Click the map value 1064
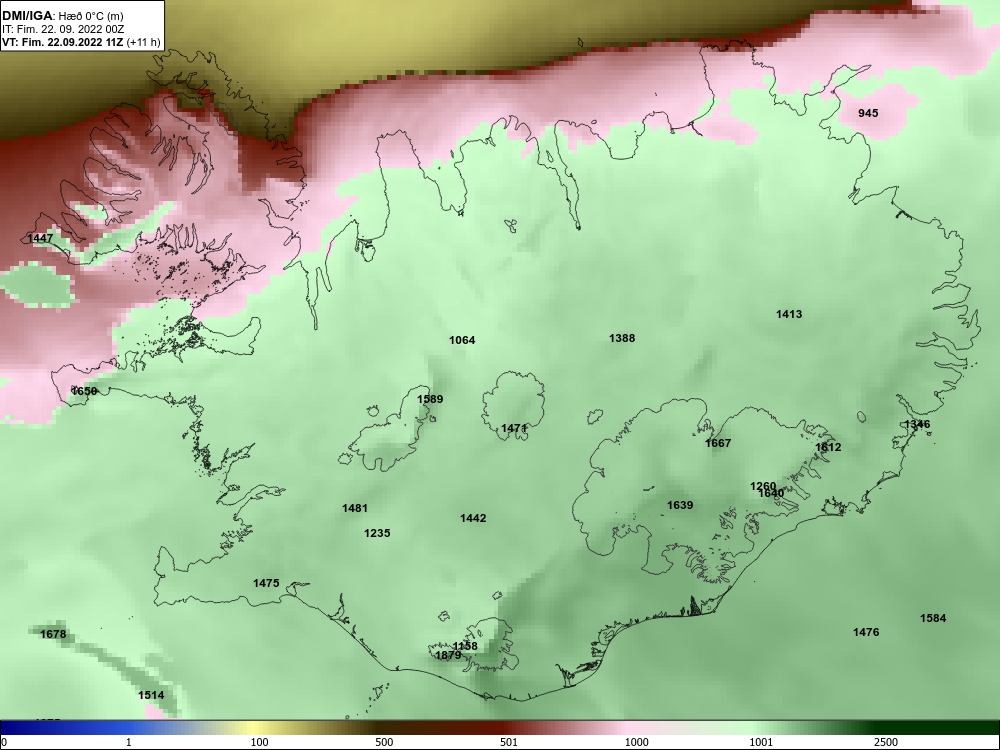1000x750 pixels. point(462,341)
